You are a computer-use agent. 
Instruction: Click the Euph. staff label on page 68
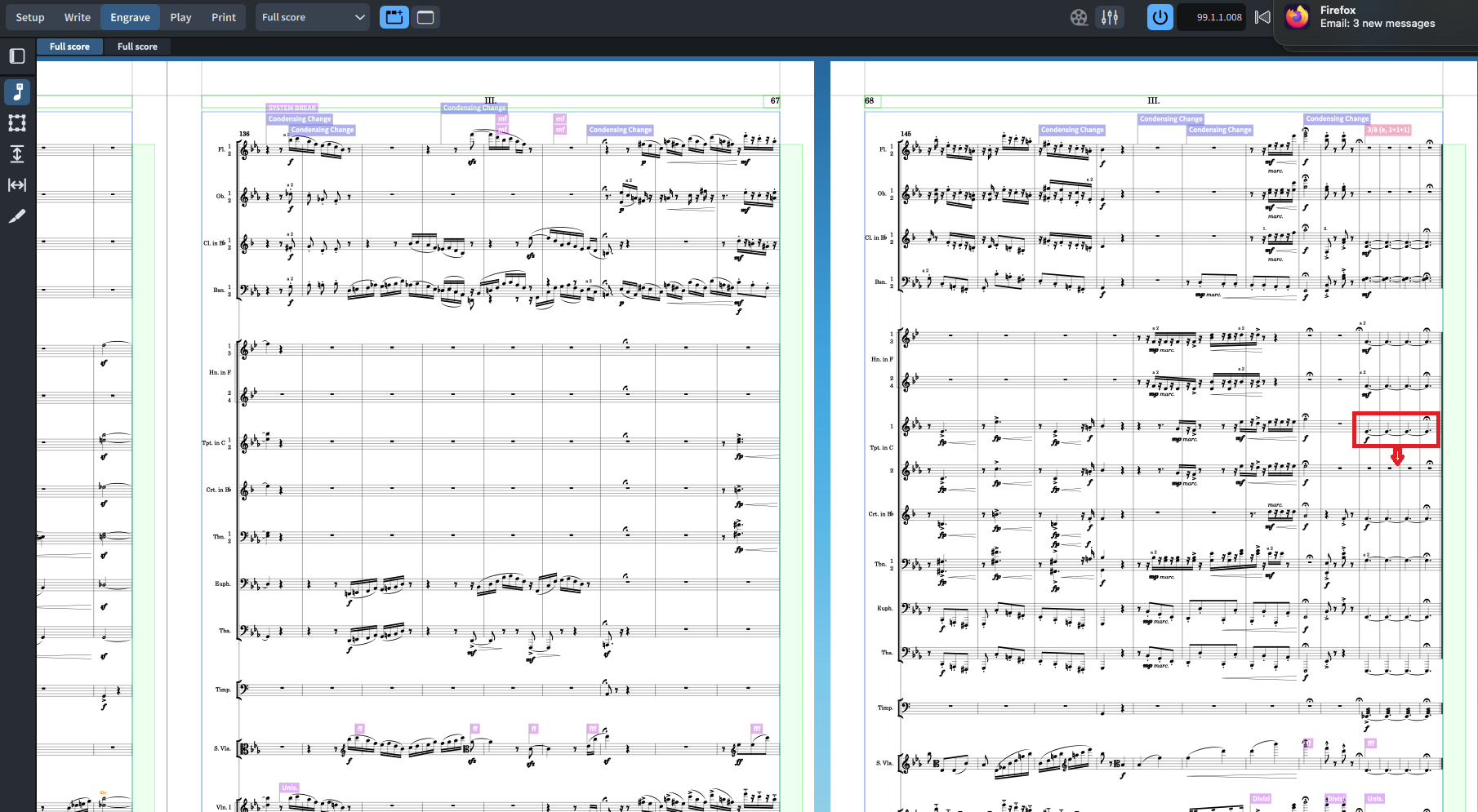click(884, 608)
